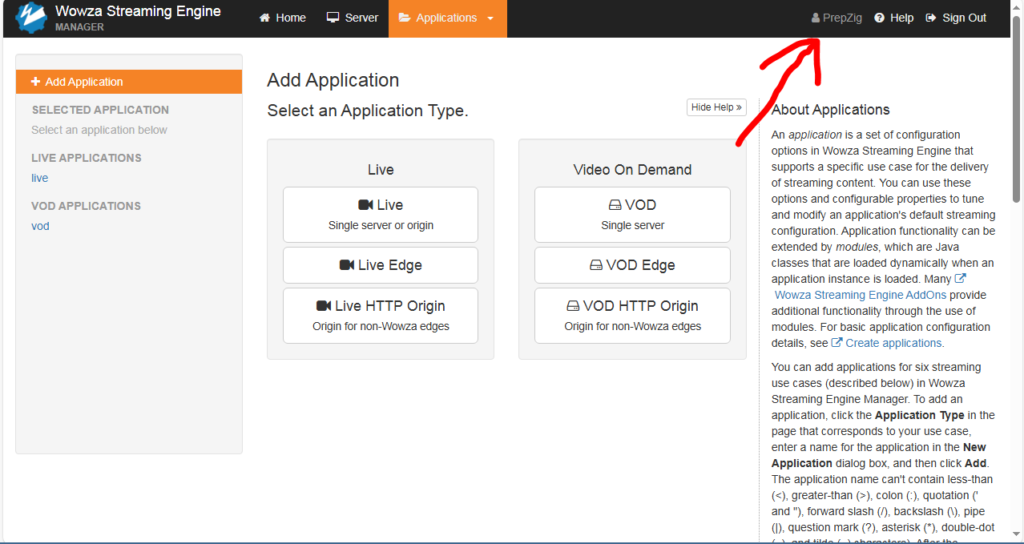Open Wowza Streaming Engine AddOns link
This screenshot has width=1024, height=544.
point(860,295)
